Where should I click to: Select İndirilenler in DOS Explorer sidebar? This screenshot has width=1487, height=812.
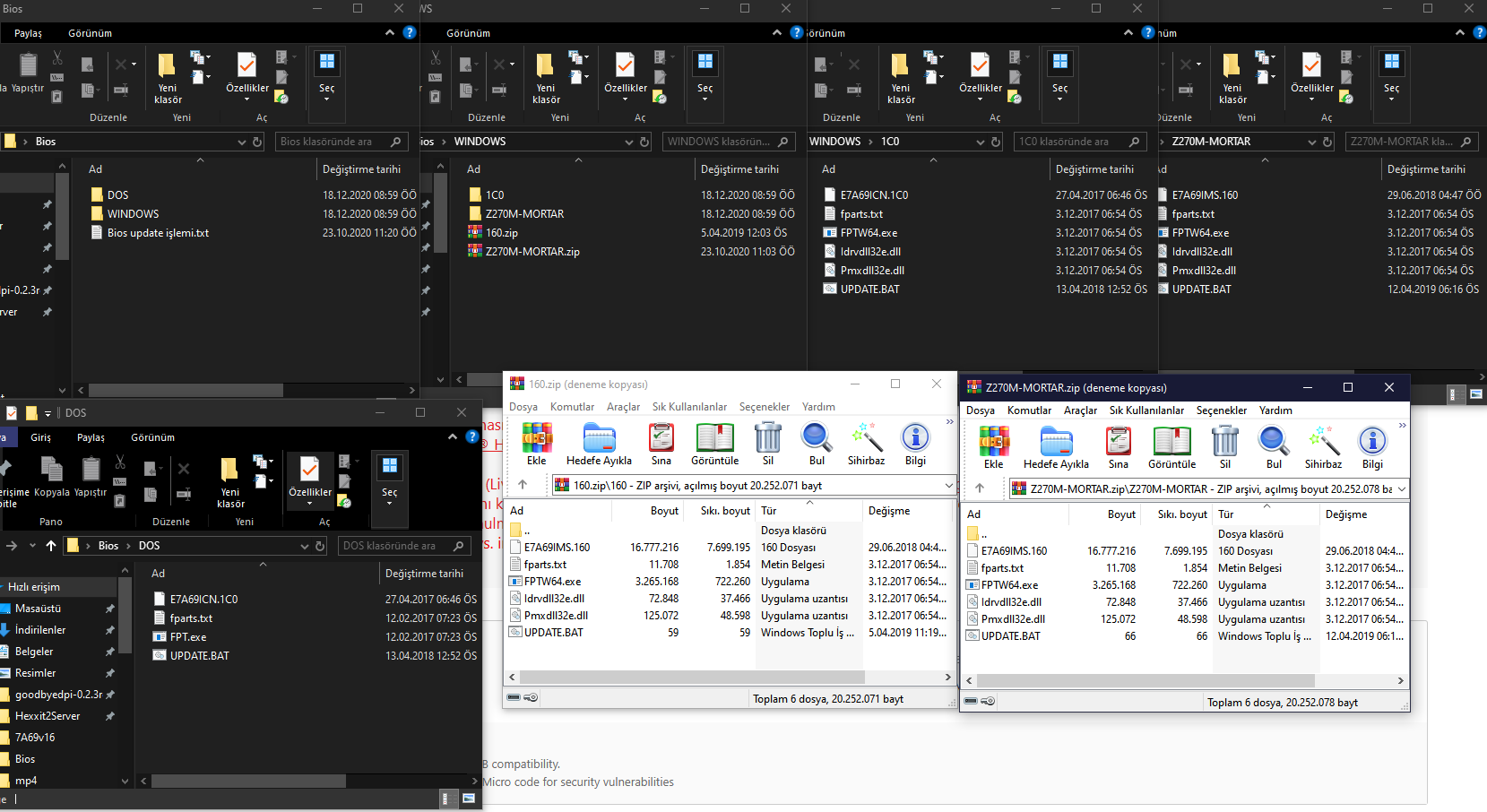(40, 630)
